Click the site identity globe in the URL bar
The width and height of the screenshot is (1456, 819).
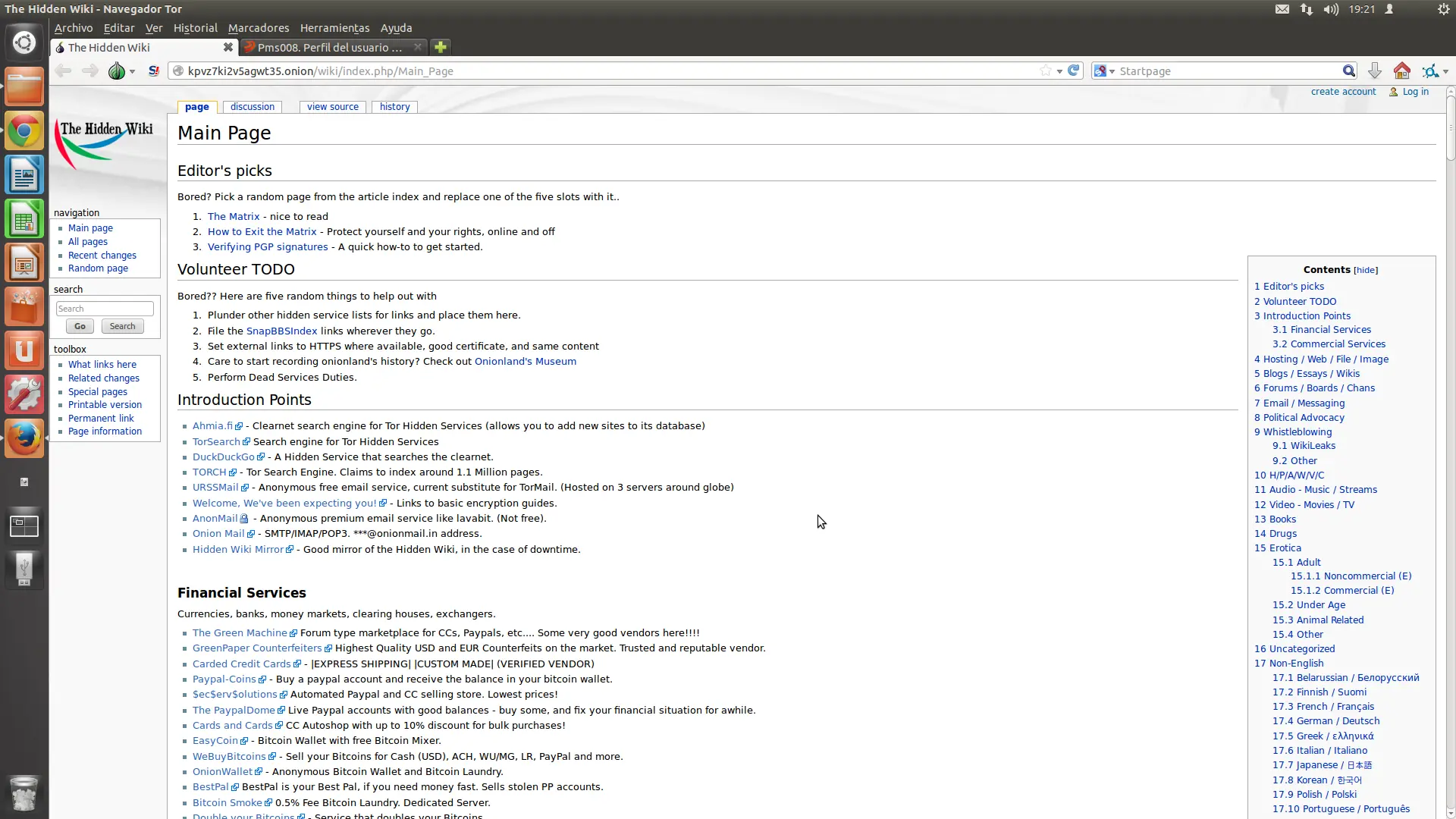pos(178,71)
